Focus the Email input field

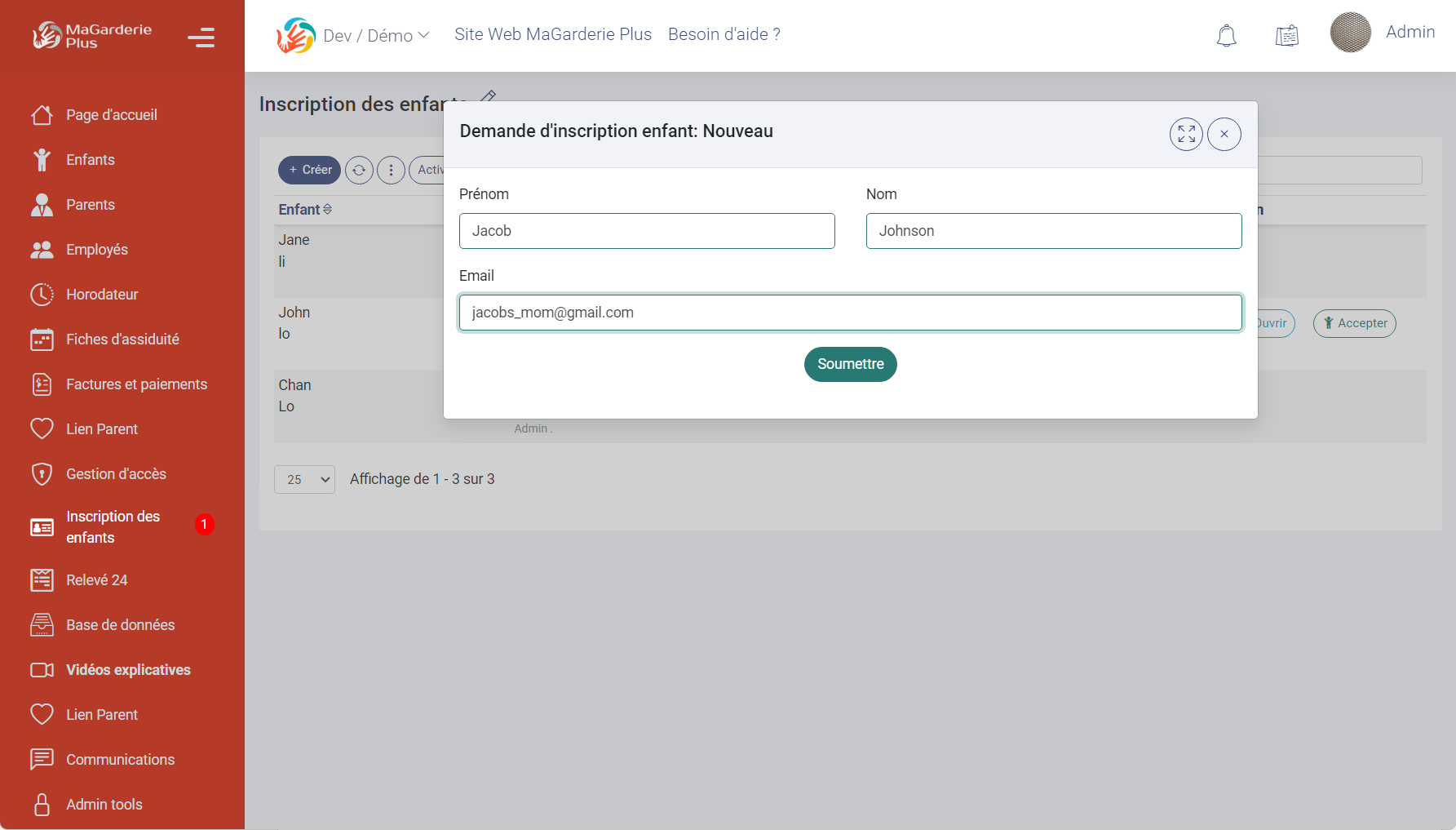pyautogui.click(x=849, y=313)
